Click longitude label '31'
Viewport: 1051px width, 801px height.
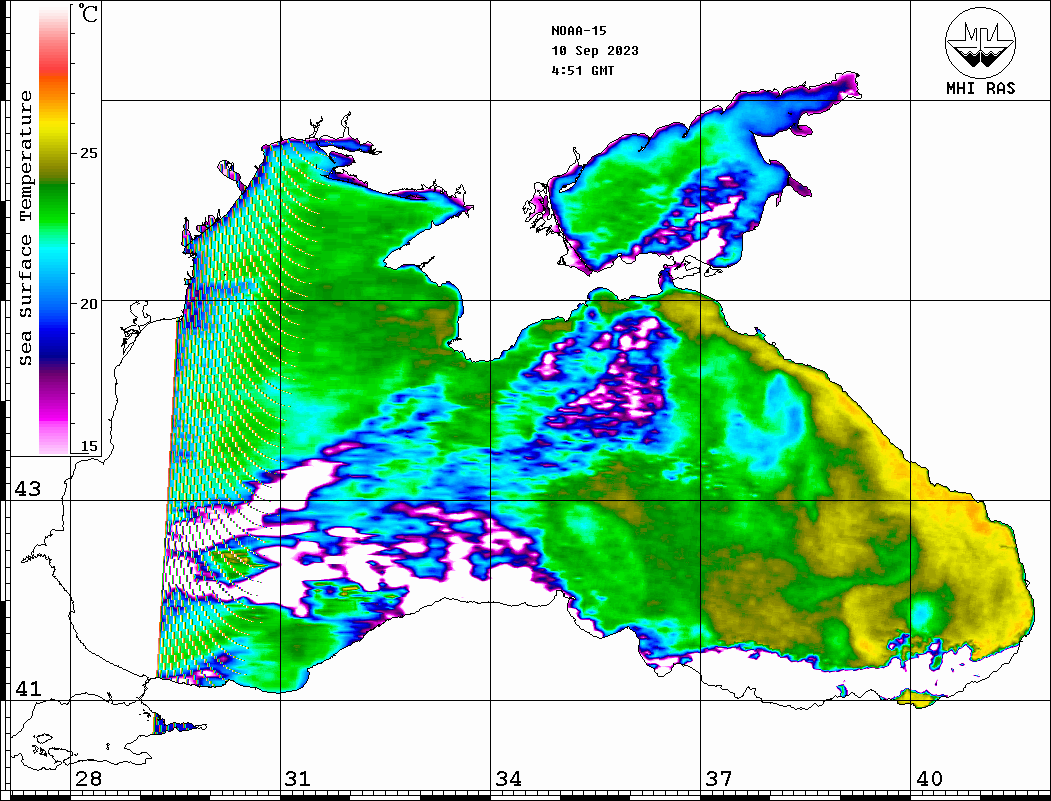click(x=298, y=778)
